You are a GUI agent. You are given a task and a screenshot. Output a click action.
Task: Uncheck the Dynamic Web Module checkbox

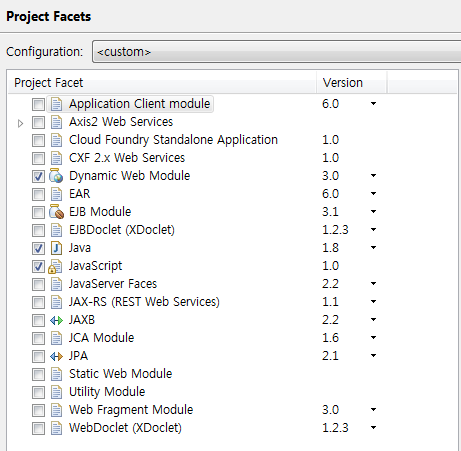pos(38,176)
